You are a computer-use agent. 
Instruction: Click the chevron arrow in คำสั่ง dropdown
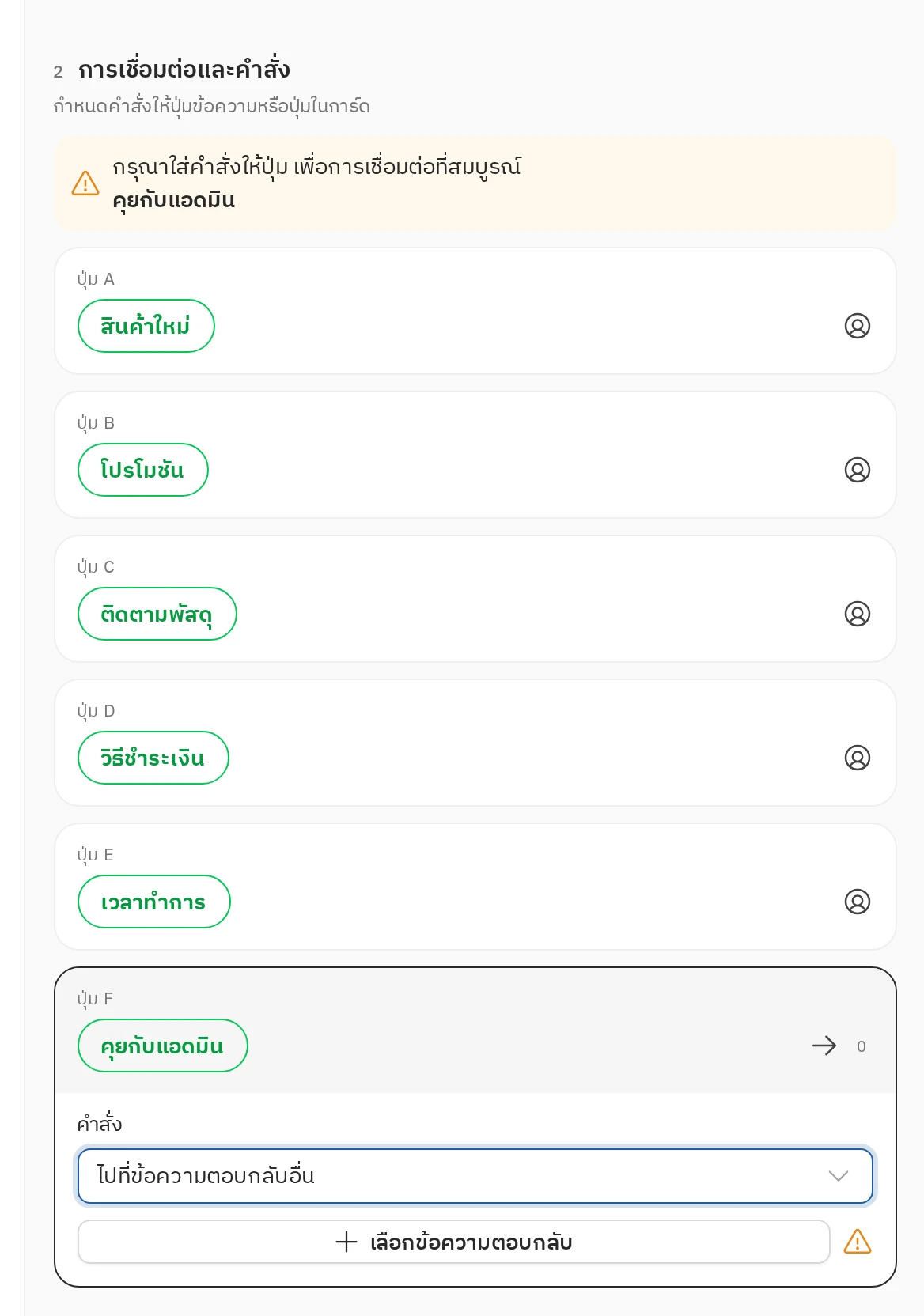coord(839,1176)
